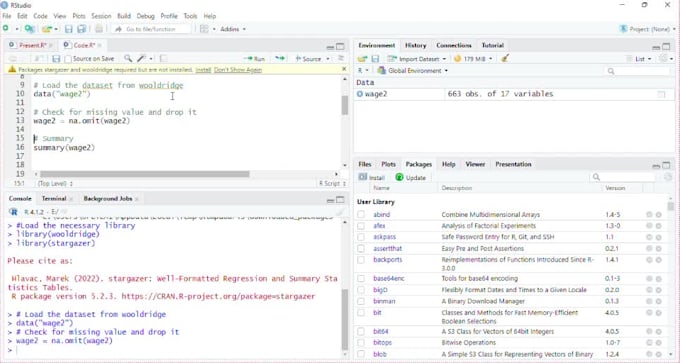Clear environment objects with the broom icon
680x363 pixels.
tap(505, 58)
